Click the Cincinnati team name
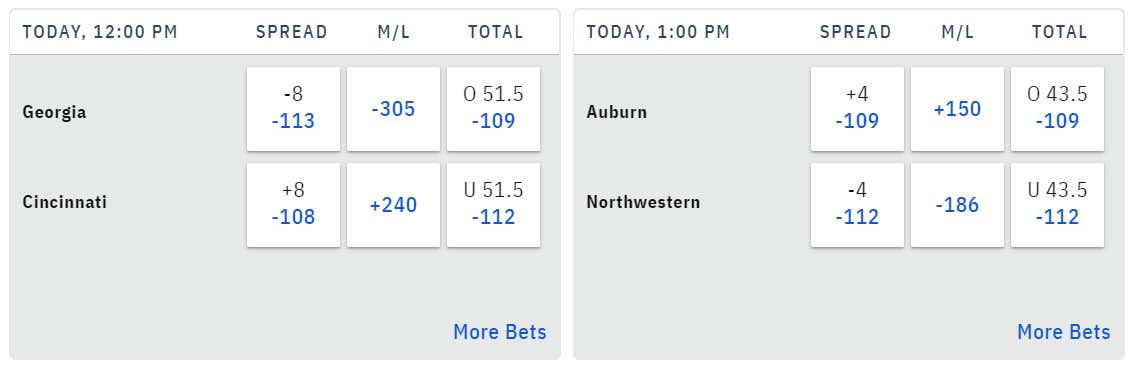This screenshot has width=1132, height=373. coord(65,202)
